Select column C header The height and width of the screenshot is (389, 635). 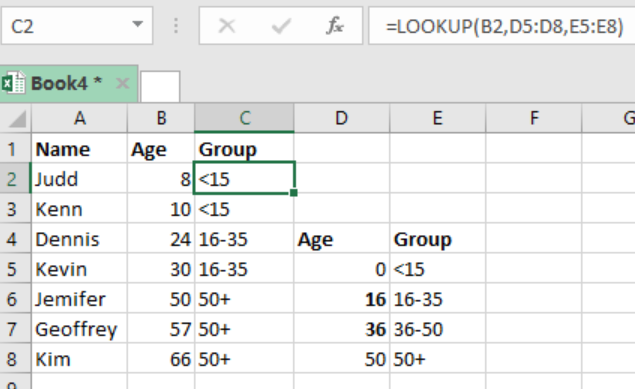click(244, 118)
